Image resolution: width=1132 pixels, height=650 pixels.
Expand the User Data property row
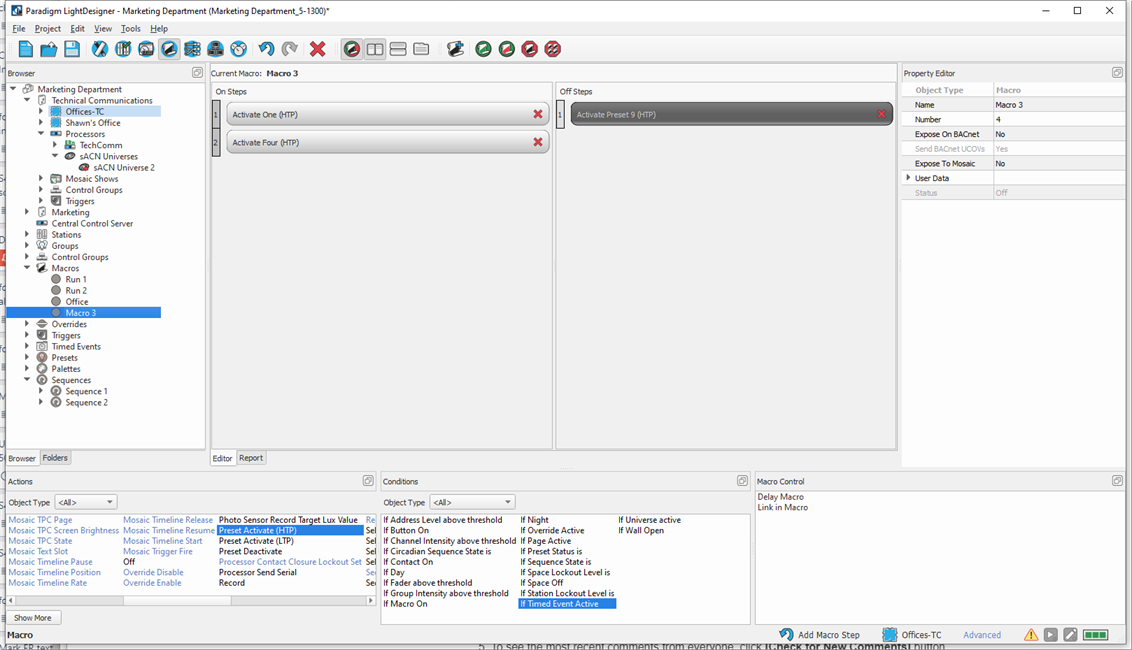click(x=908, y=178)
